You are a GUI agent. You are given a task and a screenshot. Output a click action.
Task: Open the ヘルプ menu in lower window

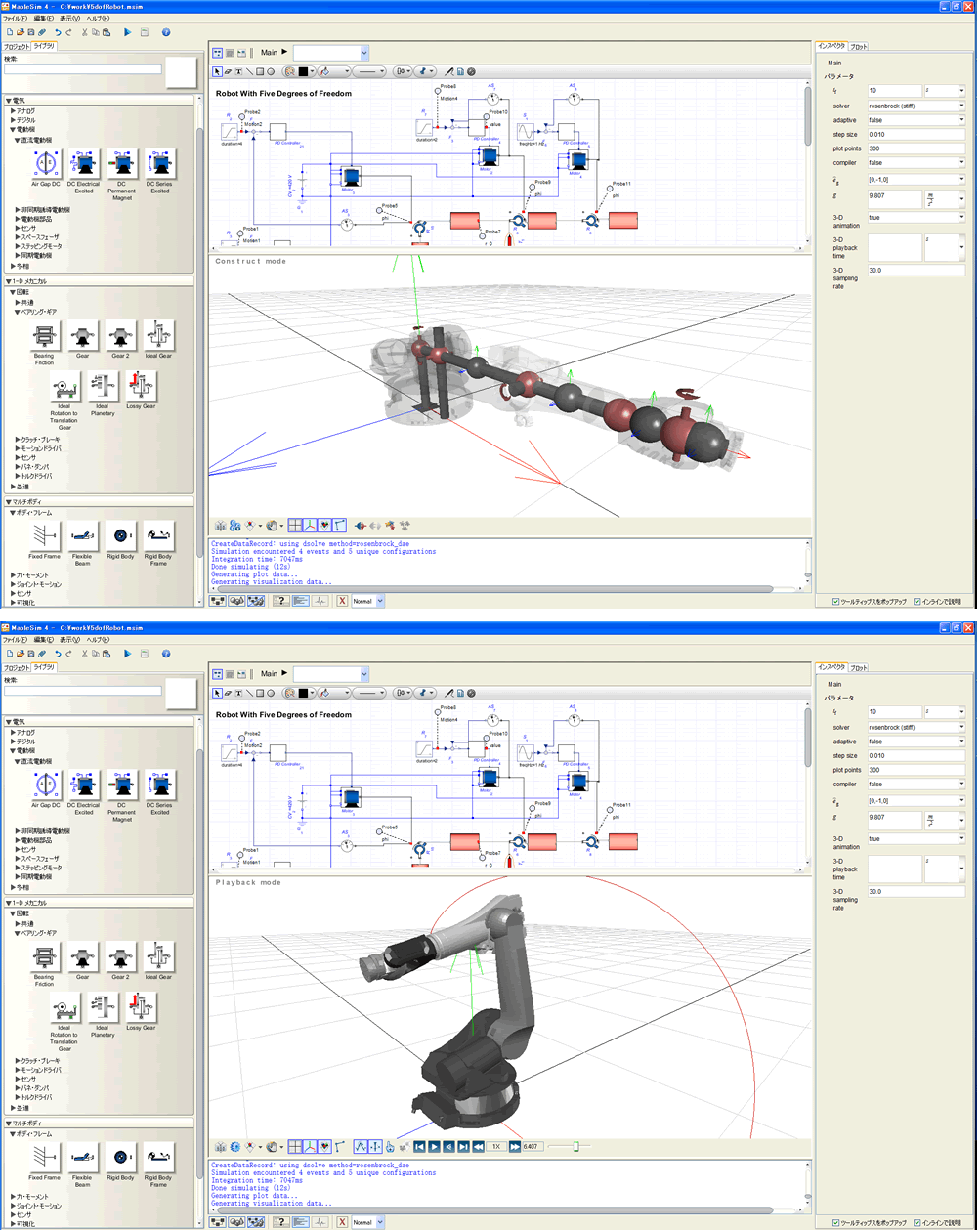tap(99, 640)
